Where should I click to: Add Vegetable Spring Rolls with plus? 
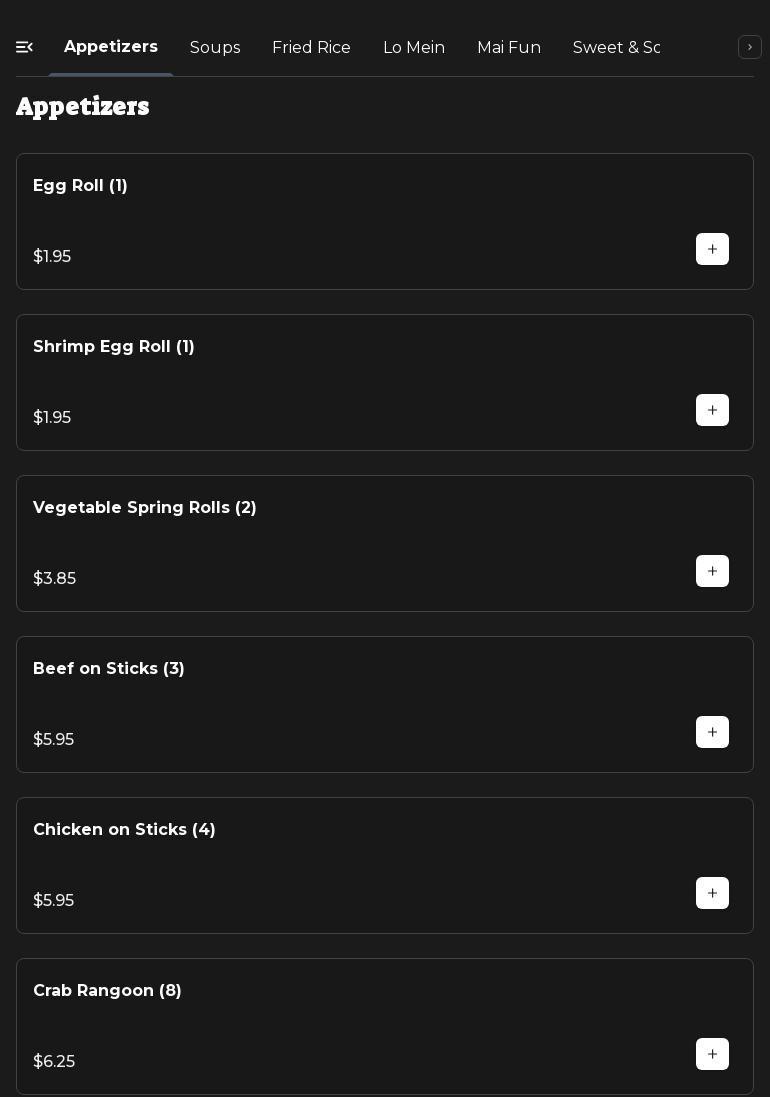pos(712,571)
